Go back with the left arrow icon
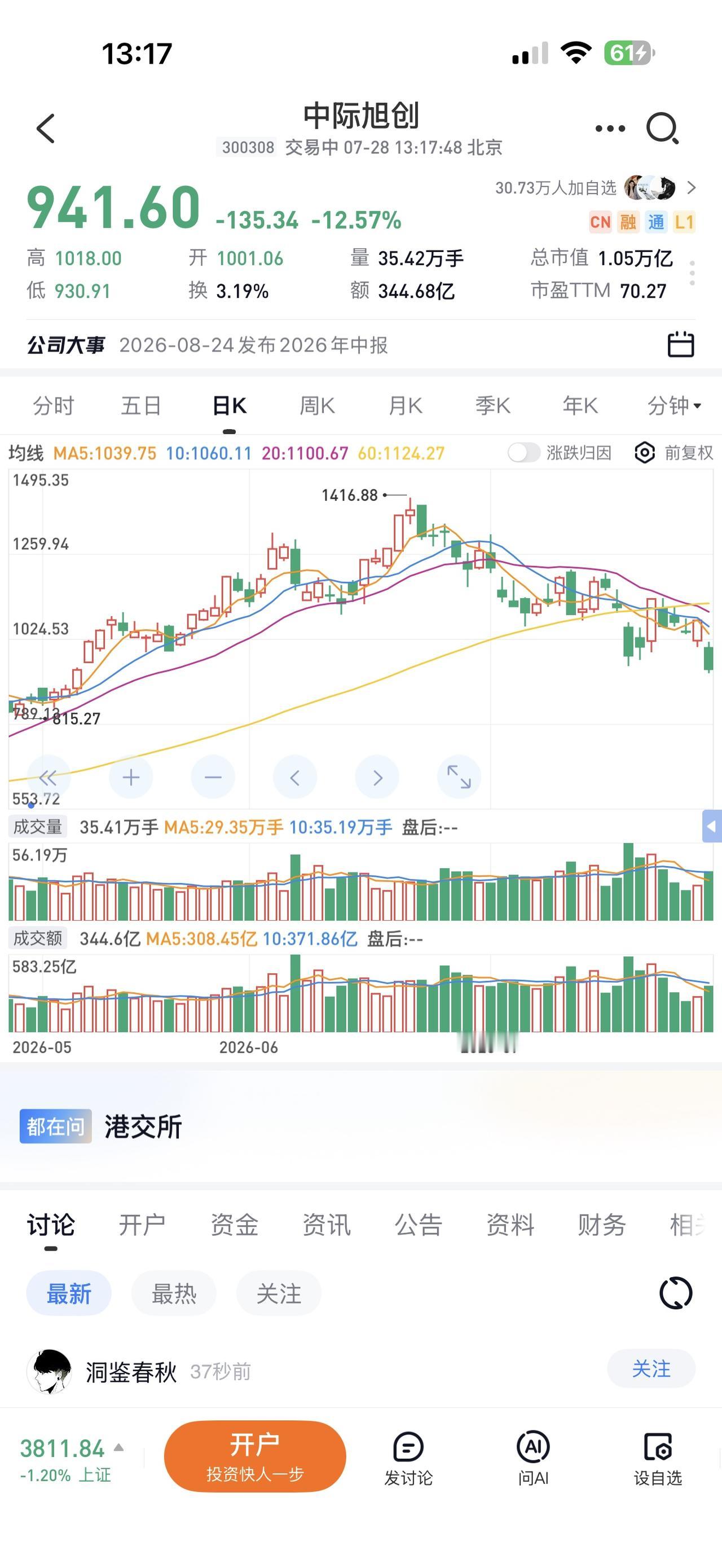 point(46,129)
